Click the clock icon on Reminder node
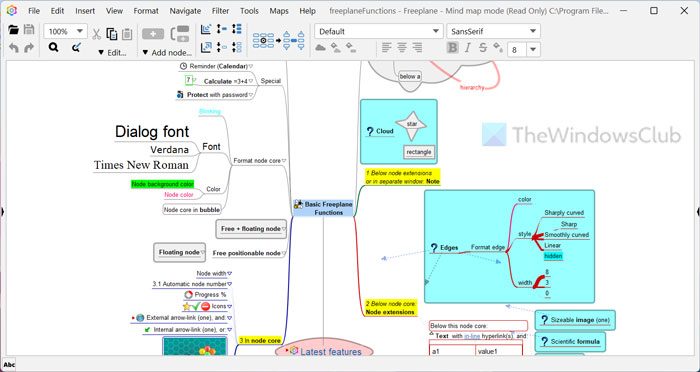This screenshot has width=700, height=372. pos(183,66)
